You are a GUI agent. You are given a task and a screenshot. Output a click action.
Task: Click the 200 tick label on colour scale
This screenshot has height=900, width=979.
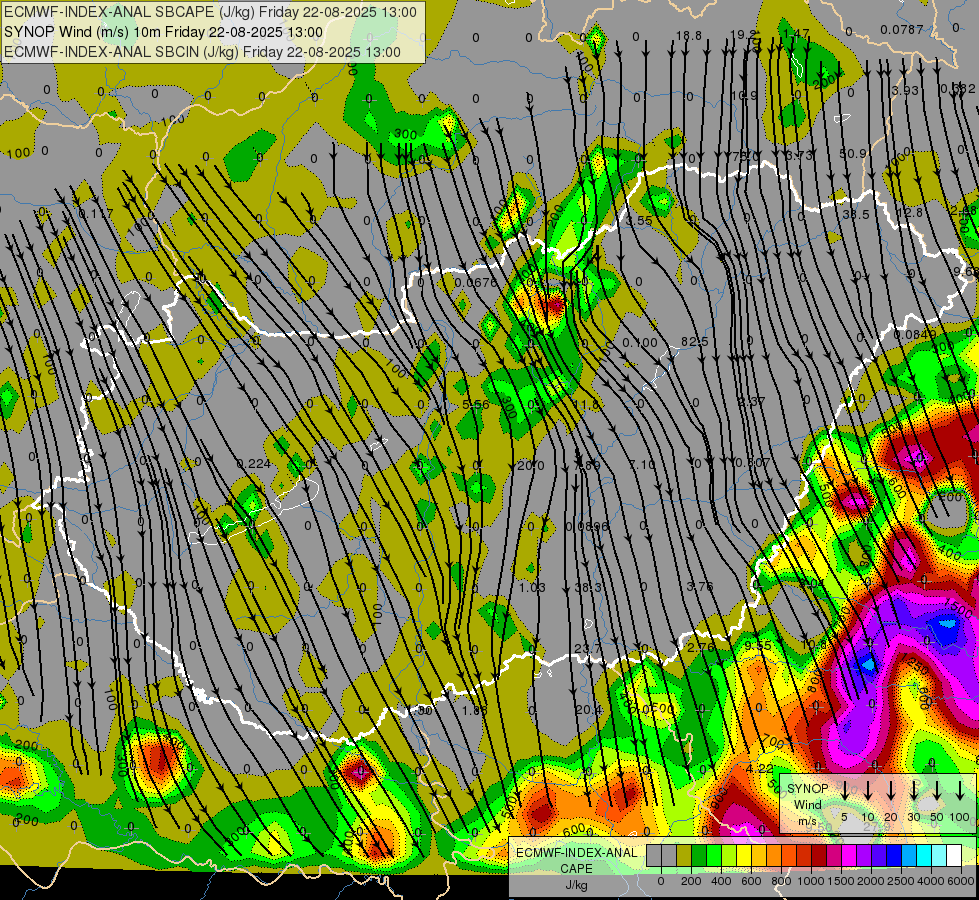691,881
